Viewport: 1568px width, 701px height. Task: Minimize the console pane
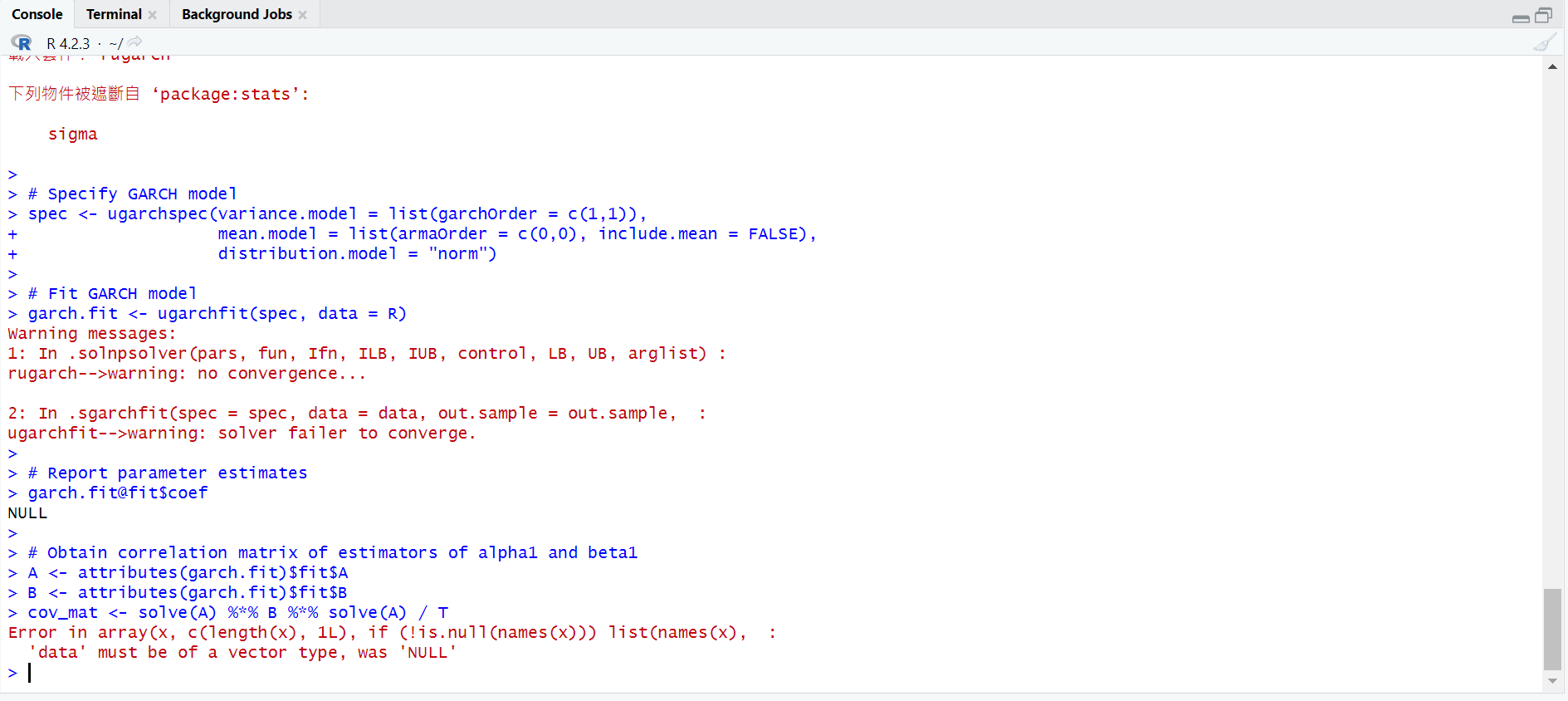pyautogui.click(x=1521, y=17)
